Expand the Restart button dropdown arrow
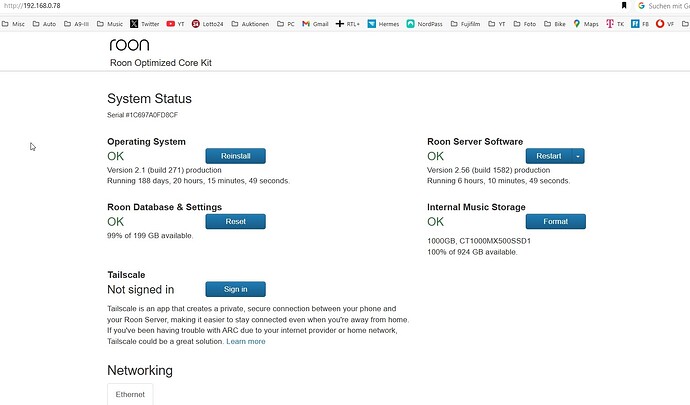690x405 pixels. click(578, 156)
